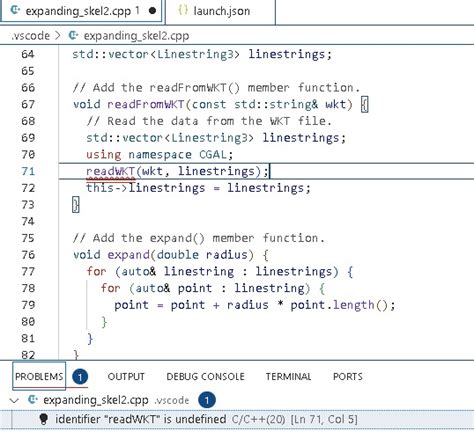Click the C++ file icon in the Problems list
474x446 pixels.
[x=32, y=400]
